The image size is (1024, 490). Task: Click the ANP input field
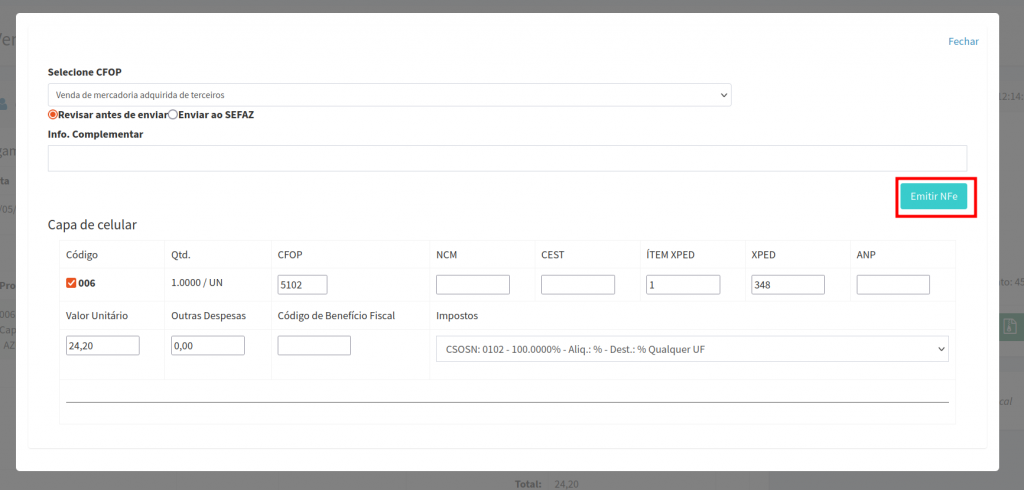tap(892, 285)
